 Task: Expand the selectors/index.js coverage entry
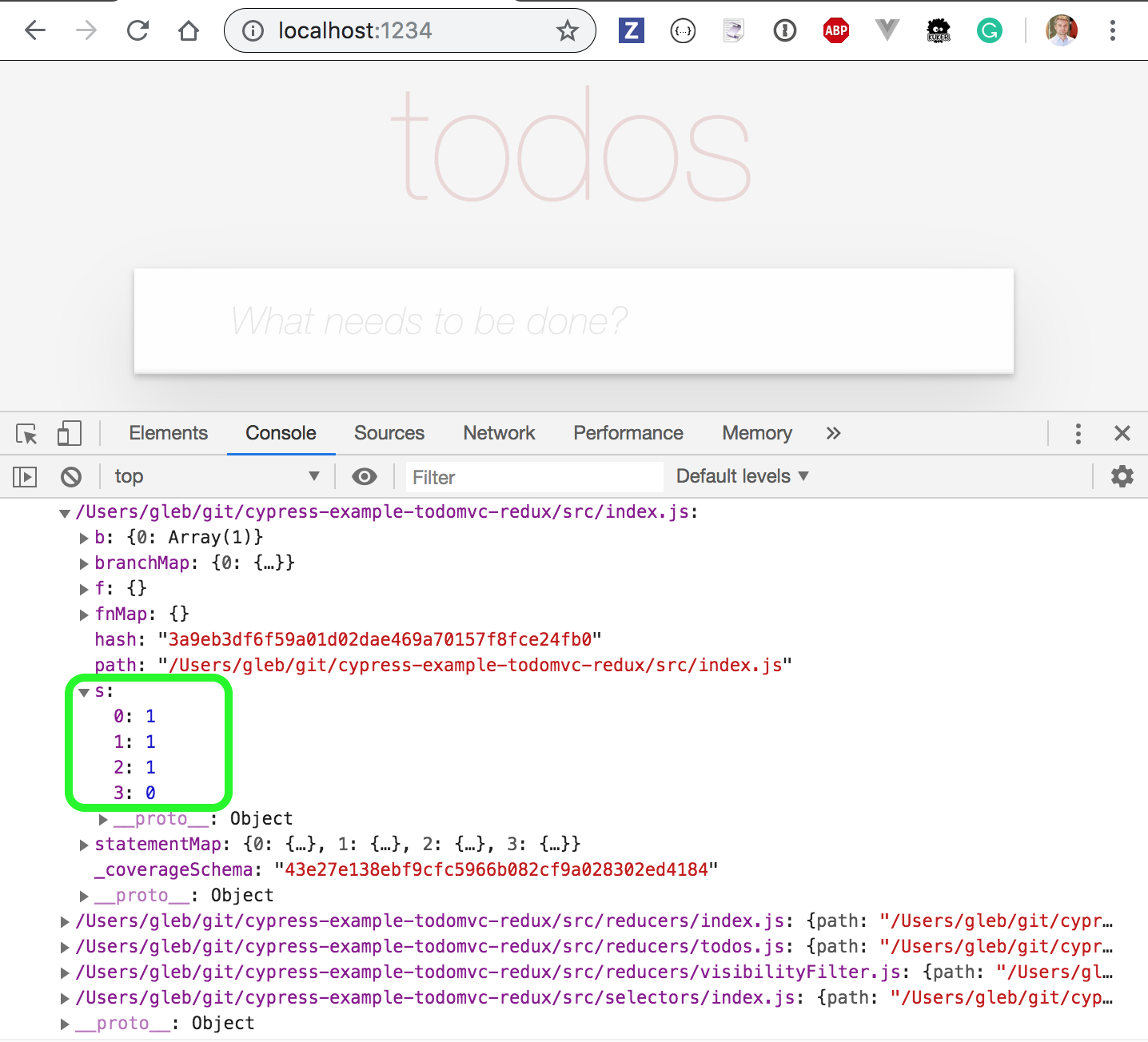65,998
